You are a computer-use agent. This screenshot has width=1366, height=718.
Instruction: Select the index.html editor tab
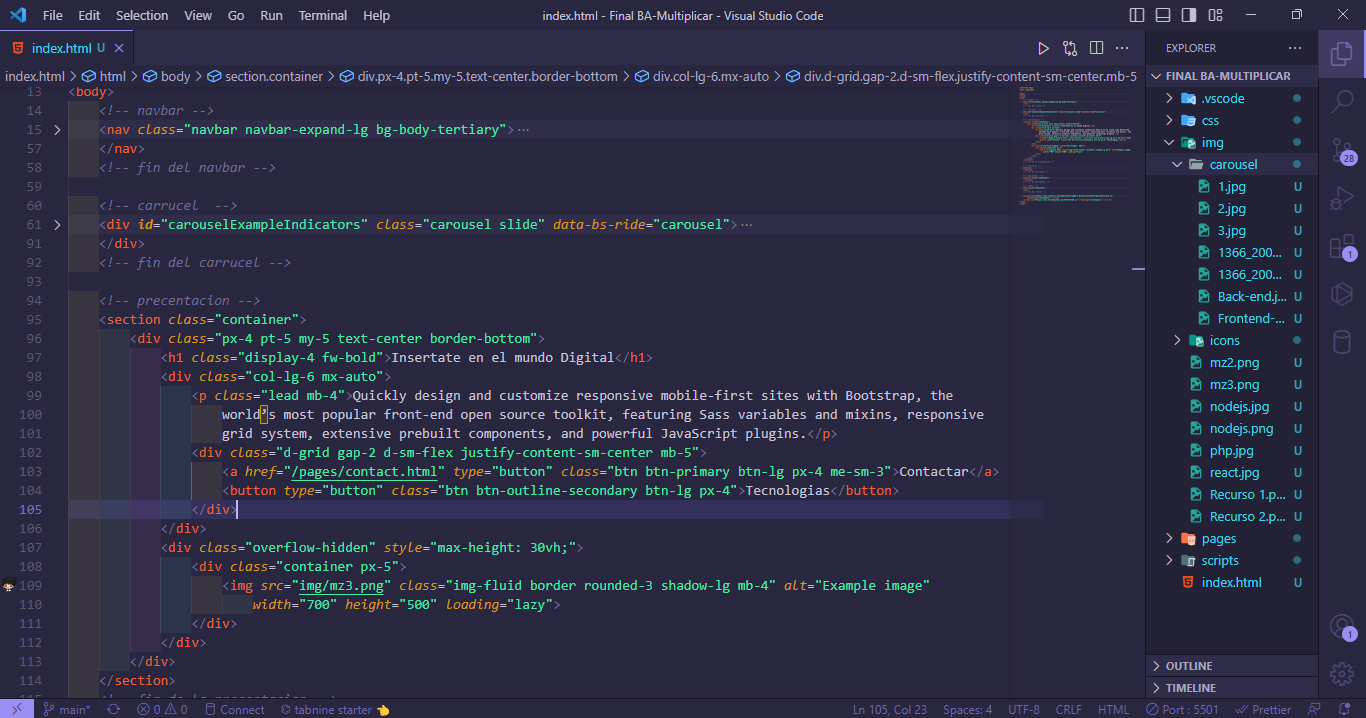(x=60, y=46)
